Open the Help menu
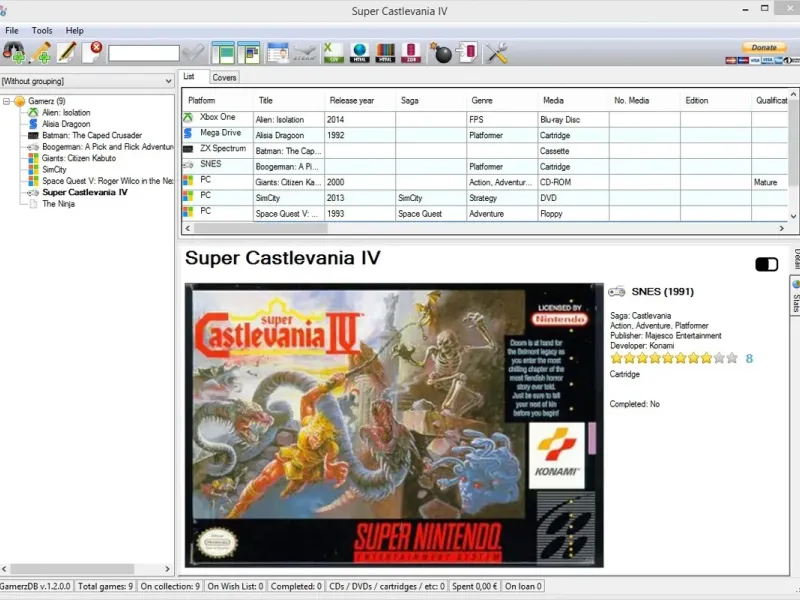Image resolution: width=800 pixels, height=600 pixels. click(x=74, y=31)
